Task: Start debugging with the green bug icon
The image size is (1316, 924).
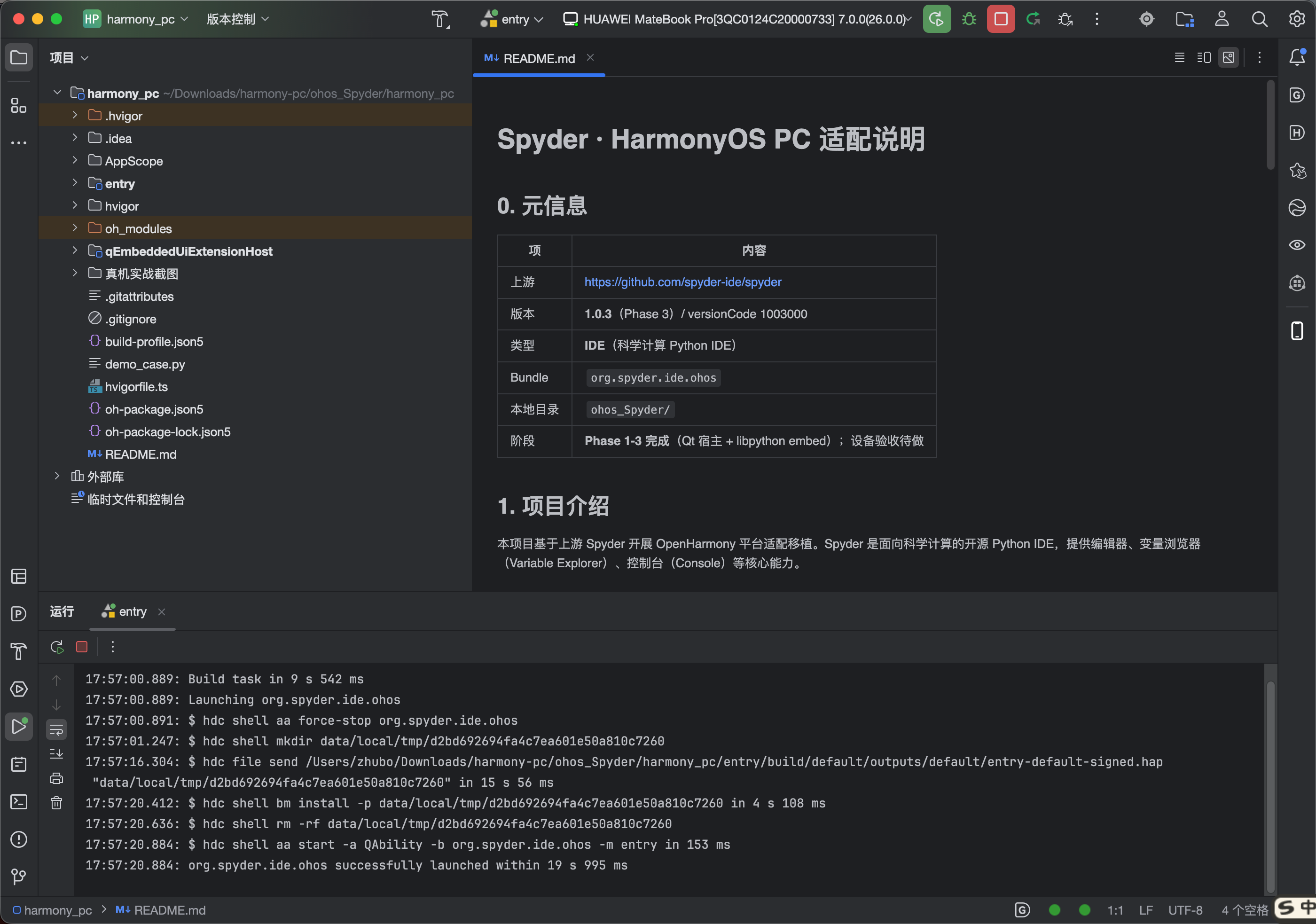Action: [x=969, y=19]
